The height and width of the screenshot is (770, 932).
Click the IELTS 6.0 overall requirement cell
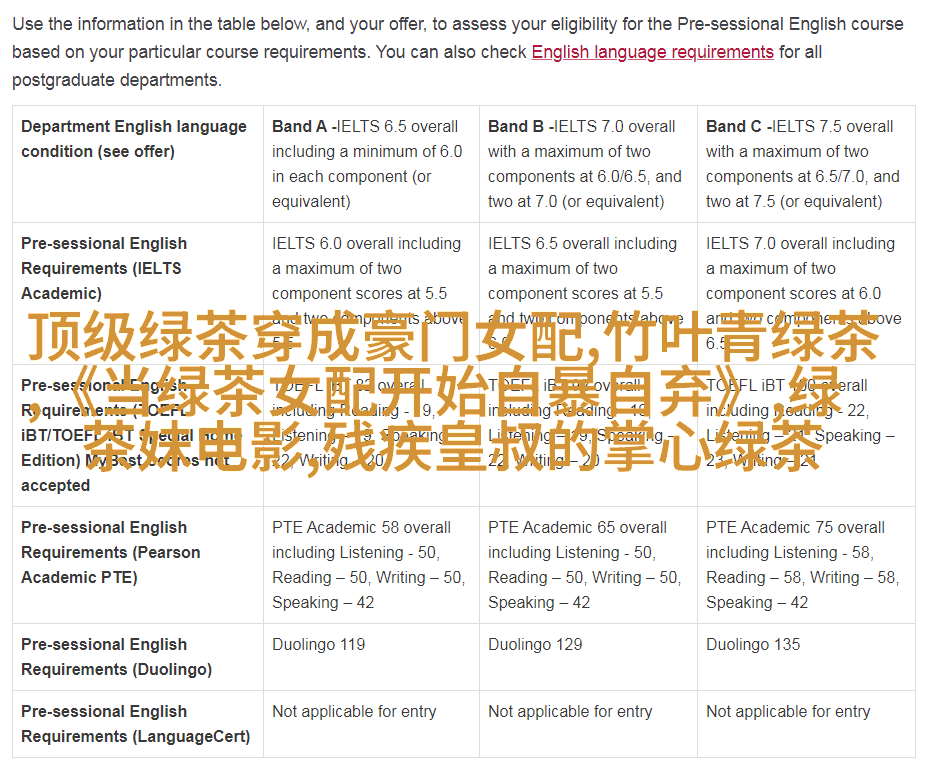[x=367, y=268]
